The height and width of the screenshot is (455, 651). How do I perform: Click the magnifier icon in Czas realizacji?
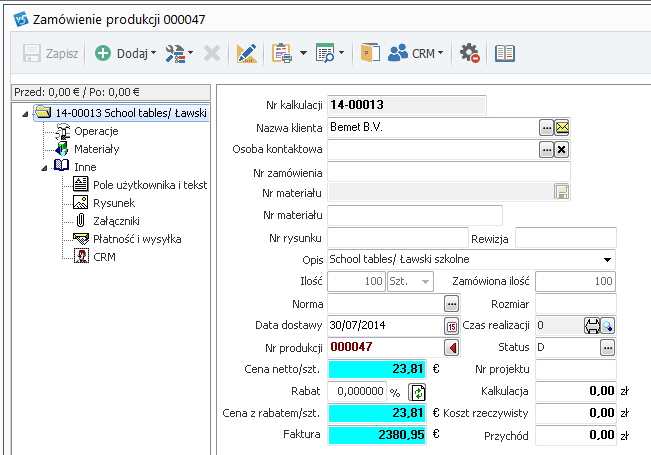point(607,326)
